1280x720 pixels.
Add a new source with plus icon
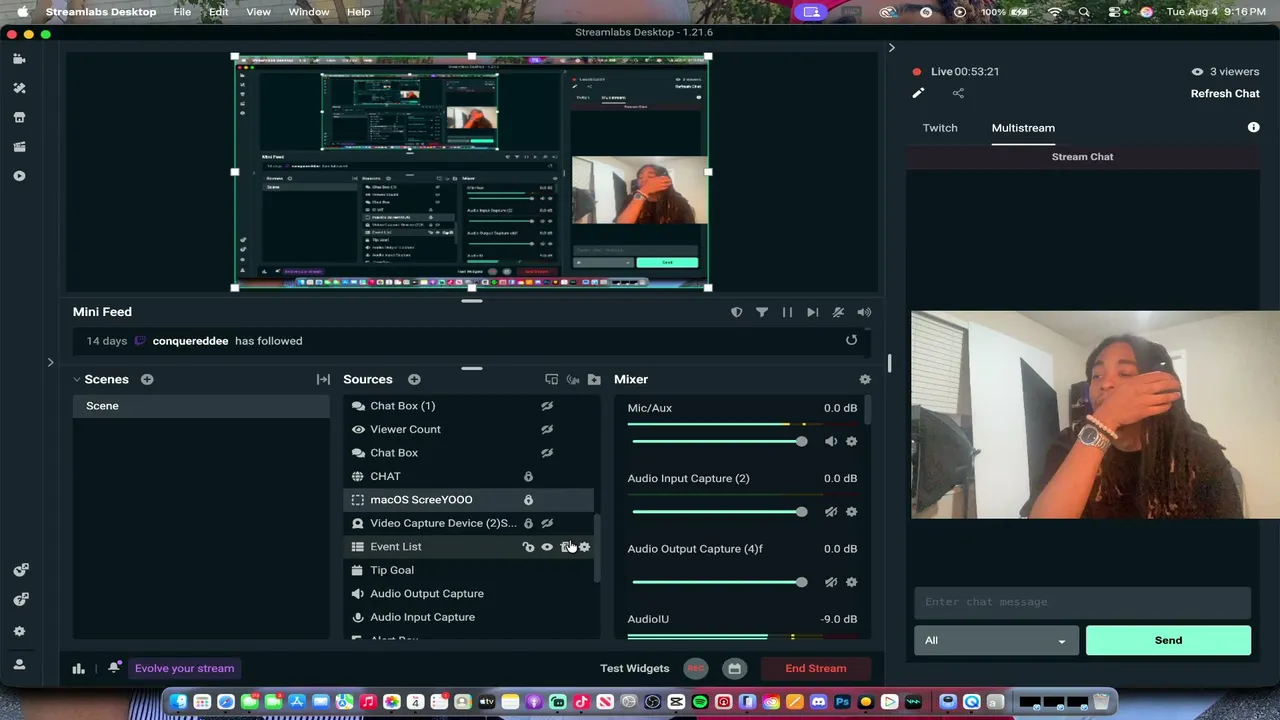[414, 379]
